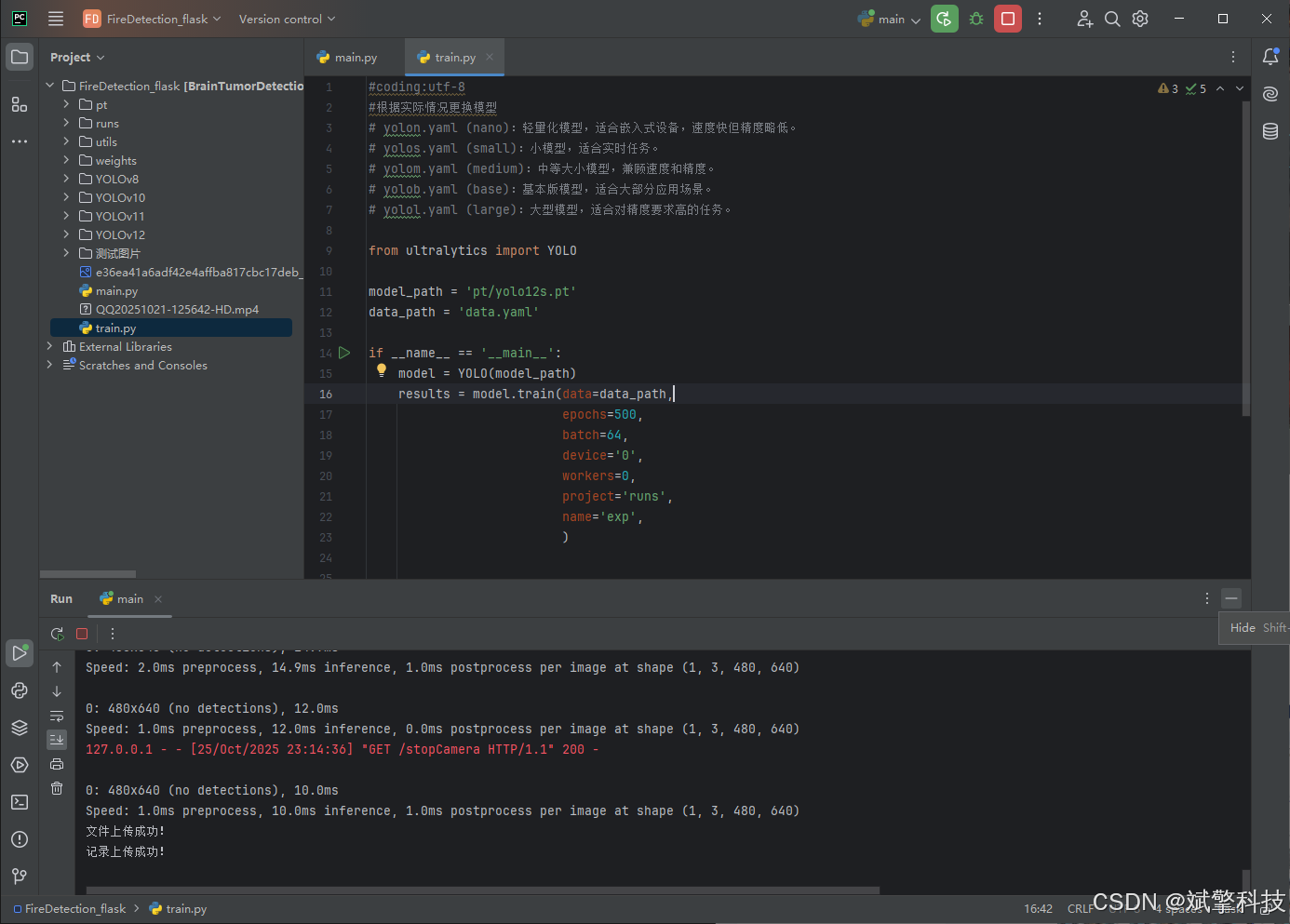Click the 16:42 cursor position indicator
Screen dimensions: 1290x924
1039,909
